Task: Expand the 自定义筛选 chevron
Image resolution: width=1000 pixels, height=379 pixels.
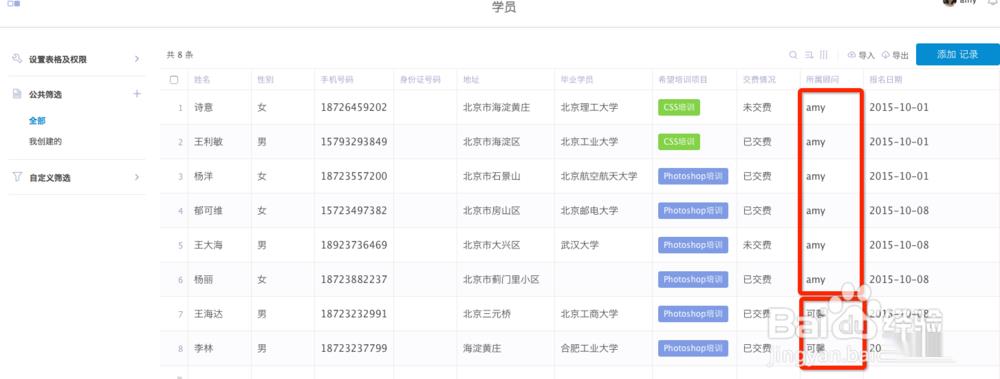Action: tap(136, 177)
